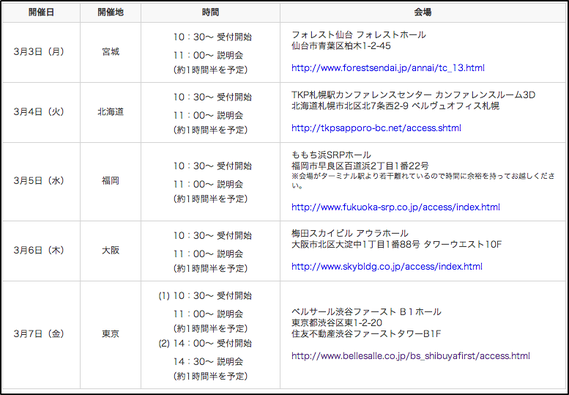Image resolution: width=569 pixels, height=395 pixels.
Task: Click the 東京 location cell
Action: (x=111, y=334)
